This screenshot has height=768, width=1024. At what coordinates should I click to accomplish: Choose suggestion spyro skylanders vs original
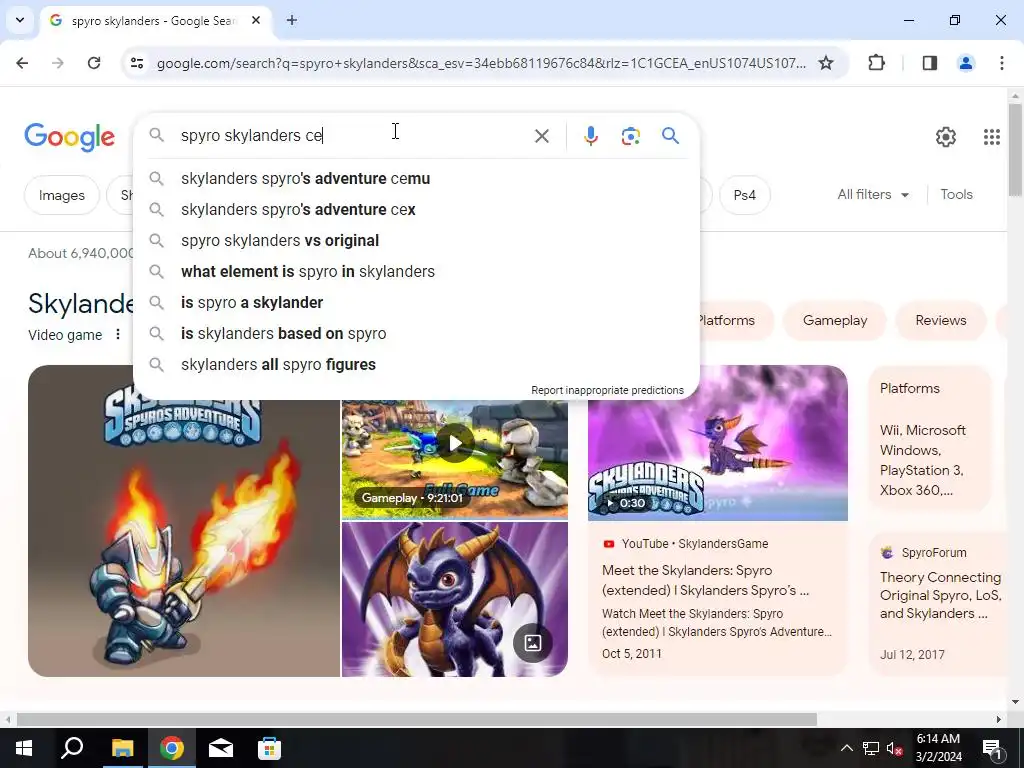417,240
